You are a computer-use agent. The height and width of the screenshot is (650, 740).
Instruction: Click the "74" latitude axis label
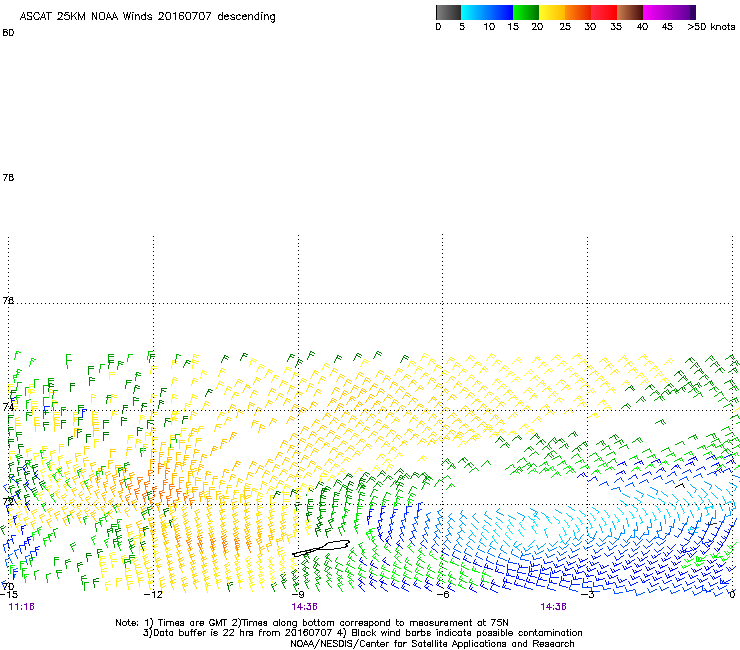pyautogui.click(x=8, y=406)
